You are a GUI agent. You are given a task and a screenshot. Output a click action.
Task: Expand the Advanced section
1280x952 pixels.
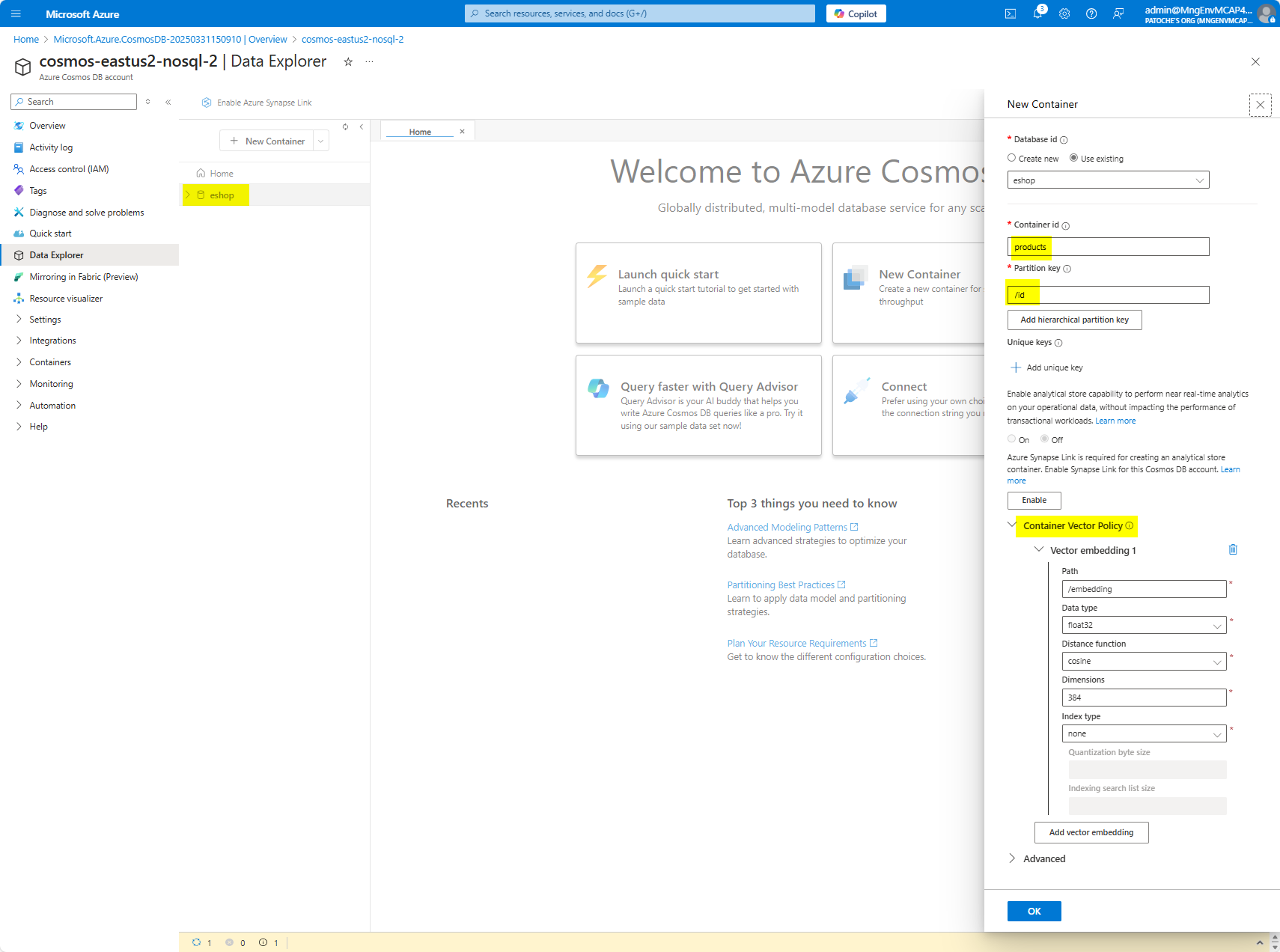pos(1045,858)
